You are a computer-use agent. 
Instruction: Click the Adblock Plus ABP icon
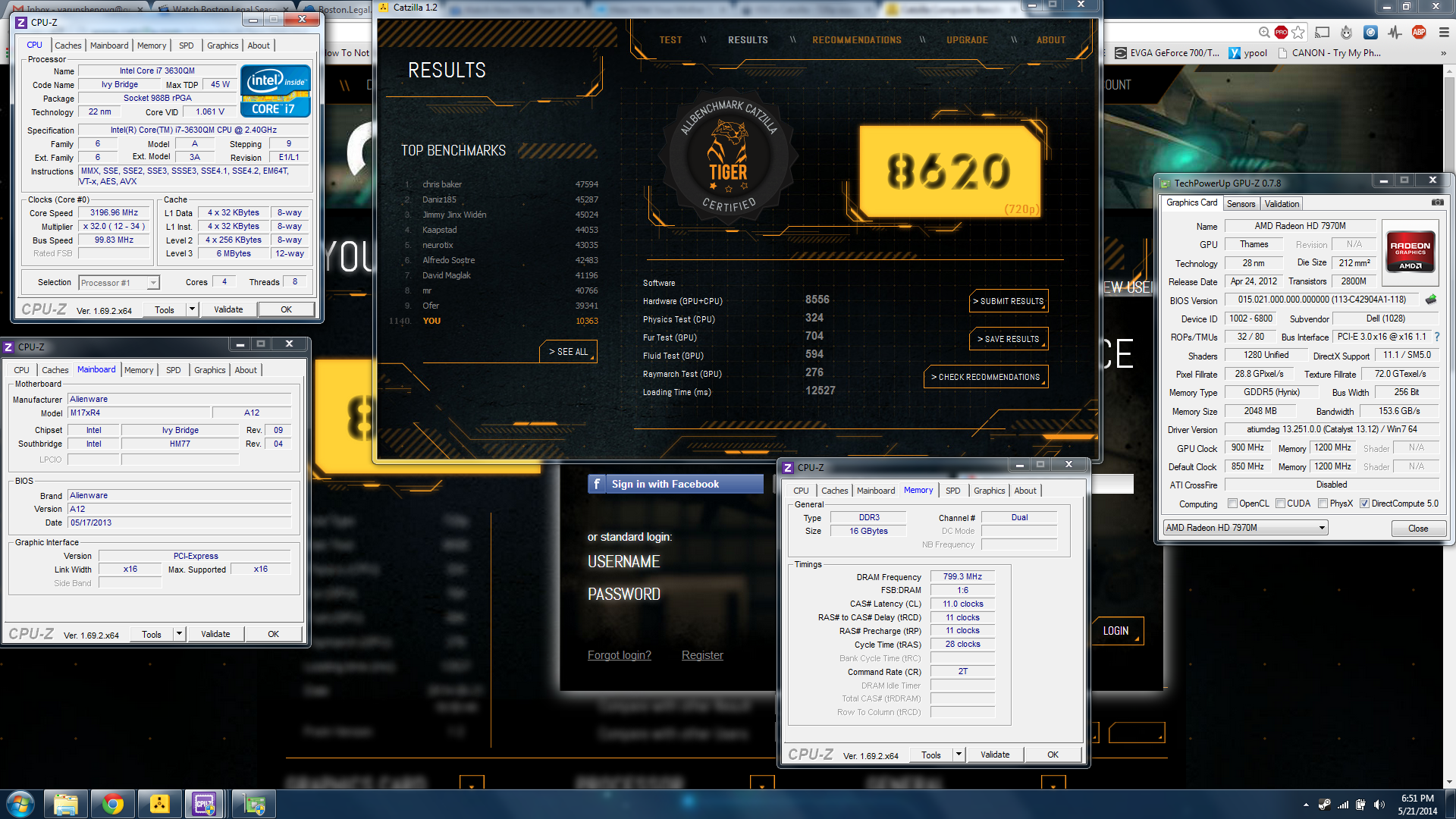point(1419,32)
